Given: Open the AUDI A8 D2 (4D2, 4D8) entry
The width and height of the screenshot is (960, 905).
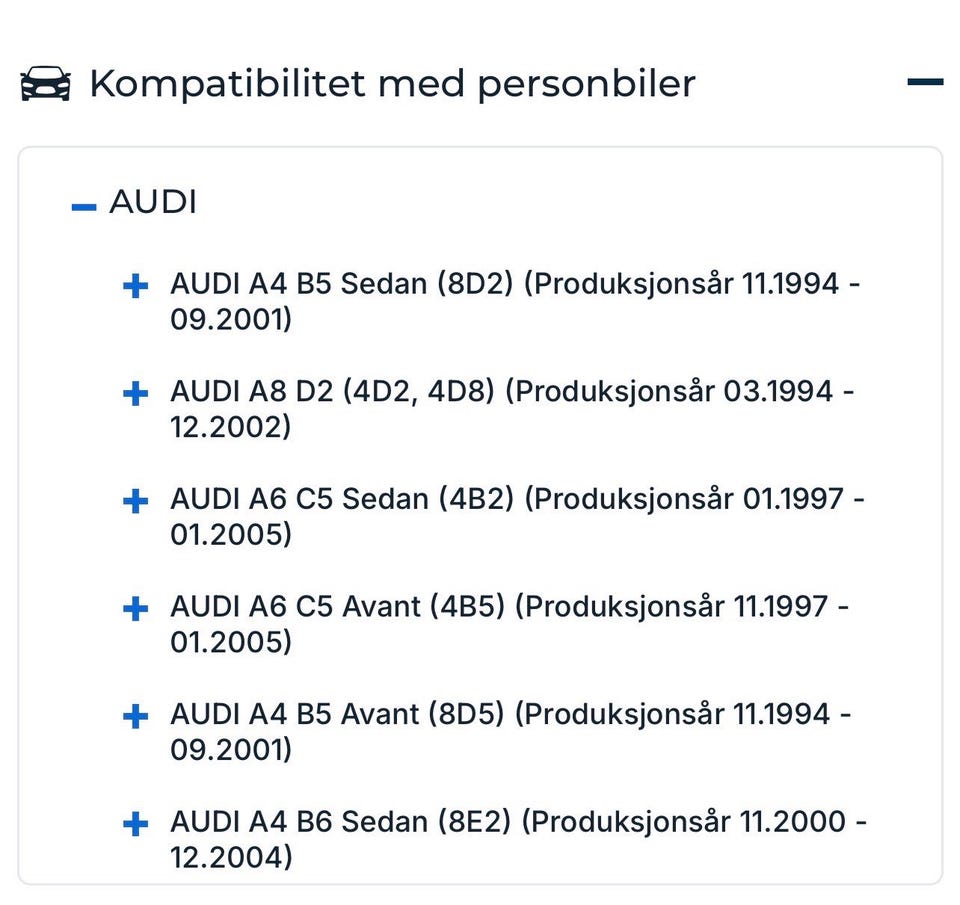Looking at the screenshot, I should pyautogui.click(x=332, y=392).
